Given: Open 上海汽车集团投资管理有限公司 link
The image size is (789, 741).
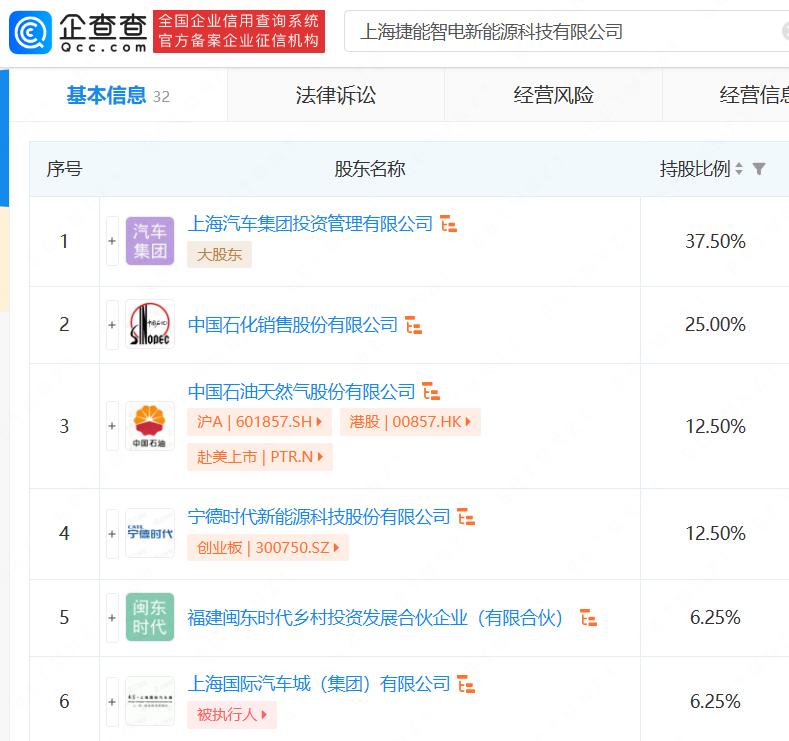Looking at the screenshot, I should pyautogui.click(x=310, y=224).
